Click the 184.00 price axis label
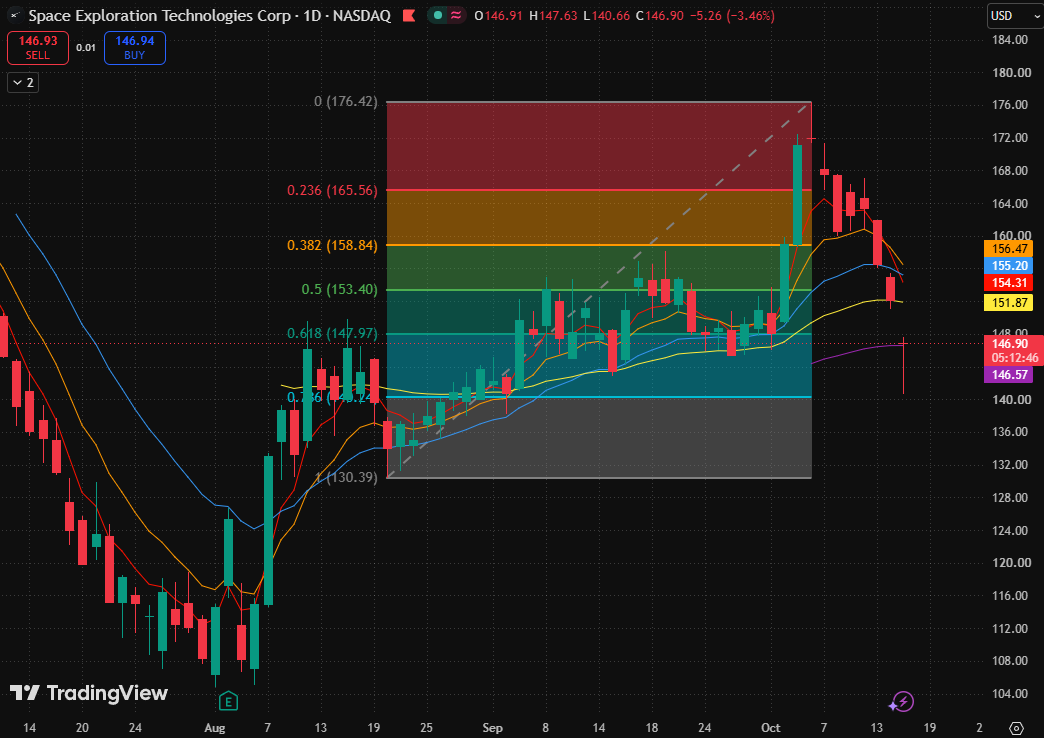 click(1010, 40)
